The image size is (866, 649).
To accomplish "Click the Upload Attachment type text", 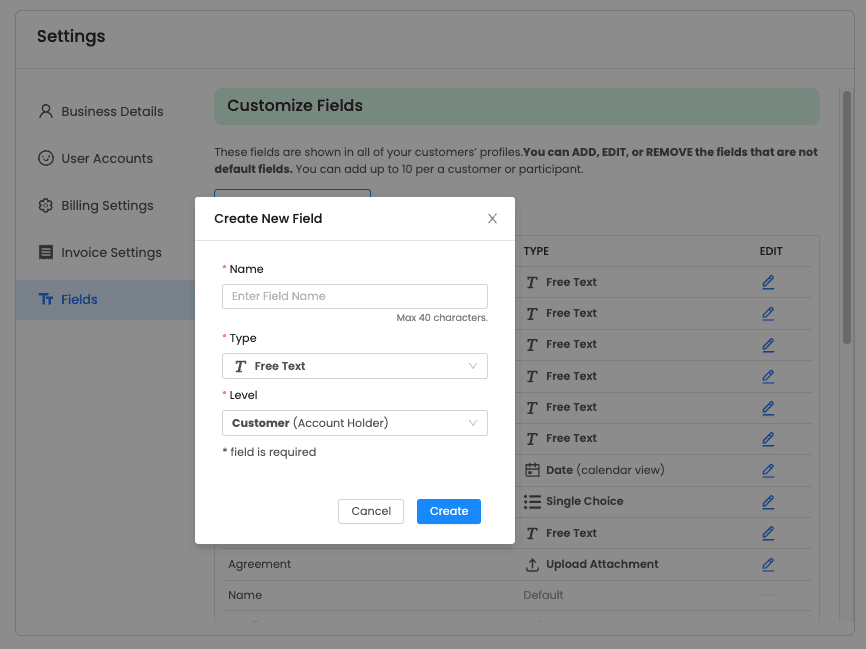I will [602, 564].
